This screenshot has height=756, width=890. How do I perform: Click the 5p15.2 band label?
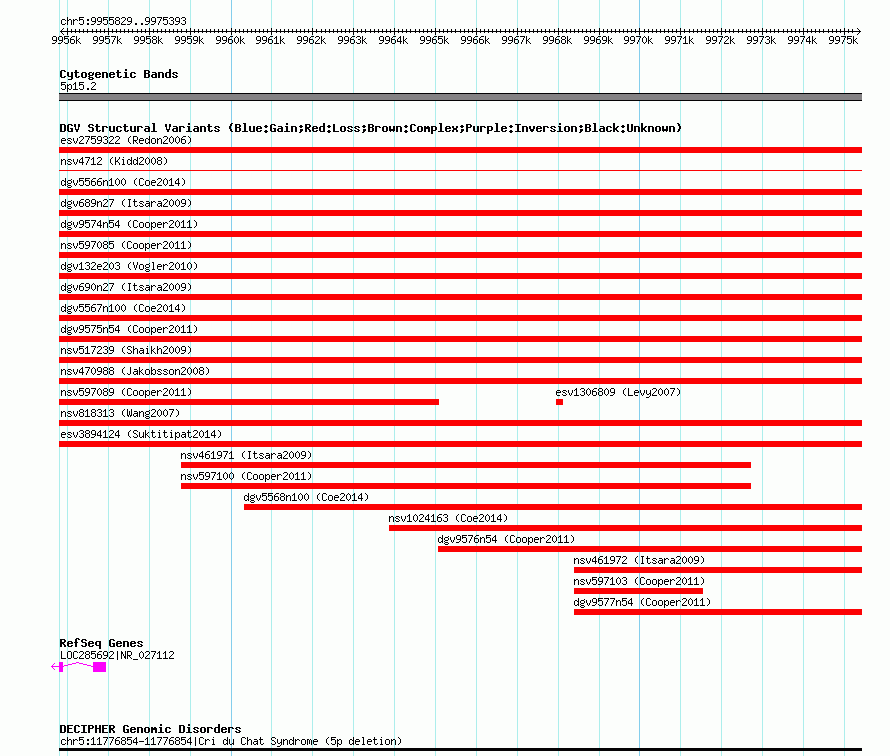[78, 86]
